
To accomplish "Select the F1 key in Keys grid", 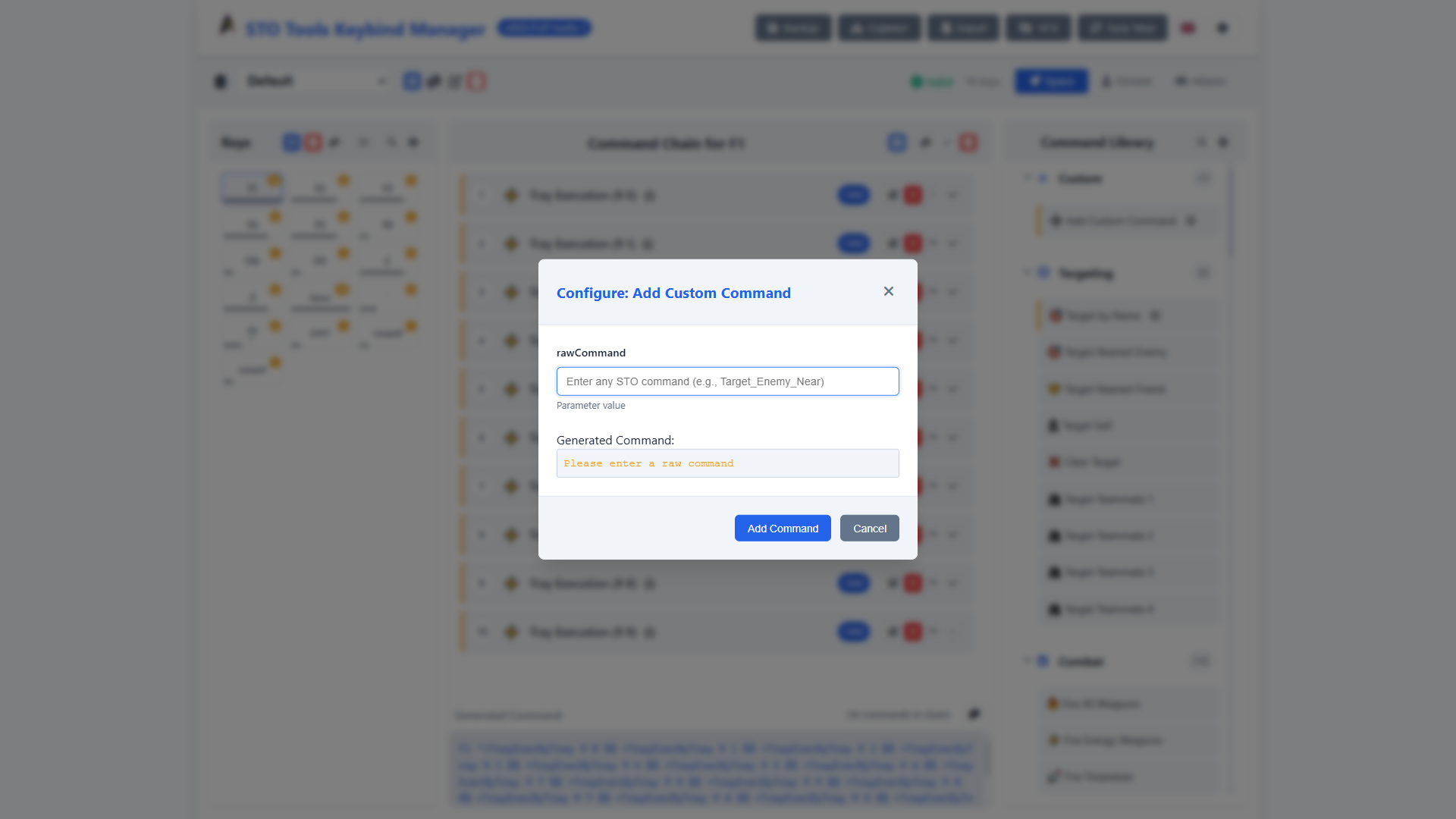I will click(253, 187).
